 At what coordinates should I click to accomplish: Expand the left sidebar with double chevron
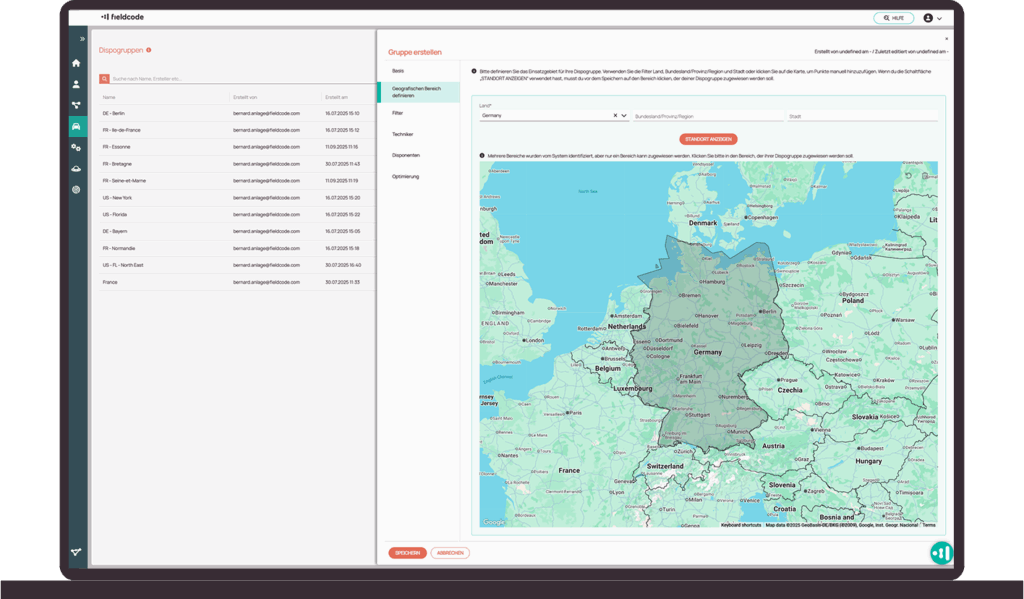tap(82, 39)
